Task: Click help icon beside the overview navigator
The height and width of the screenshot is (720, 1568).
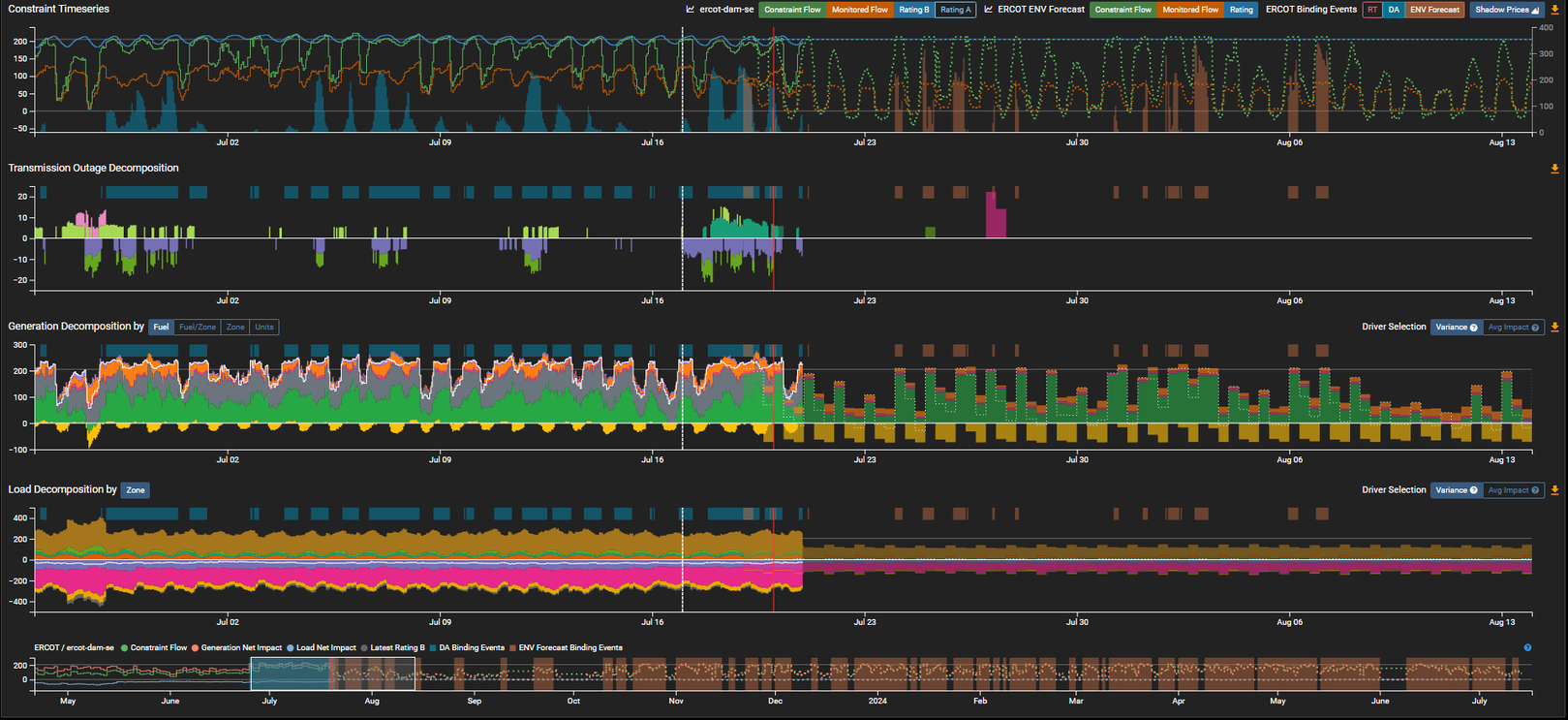Action: tap(1527, 648)
